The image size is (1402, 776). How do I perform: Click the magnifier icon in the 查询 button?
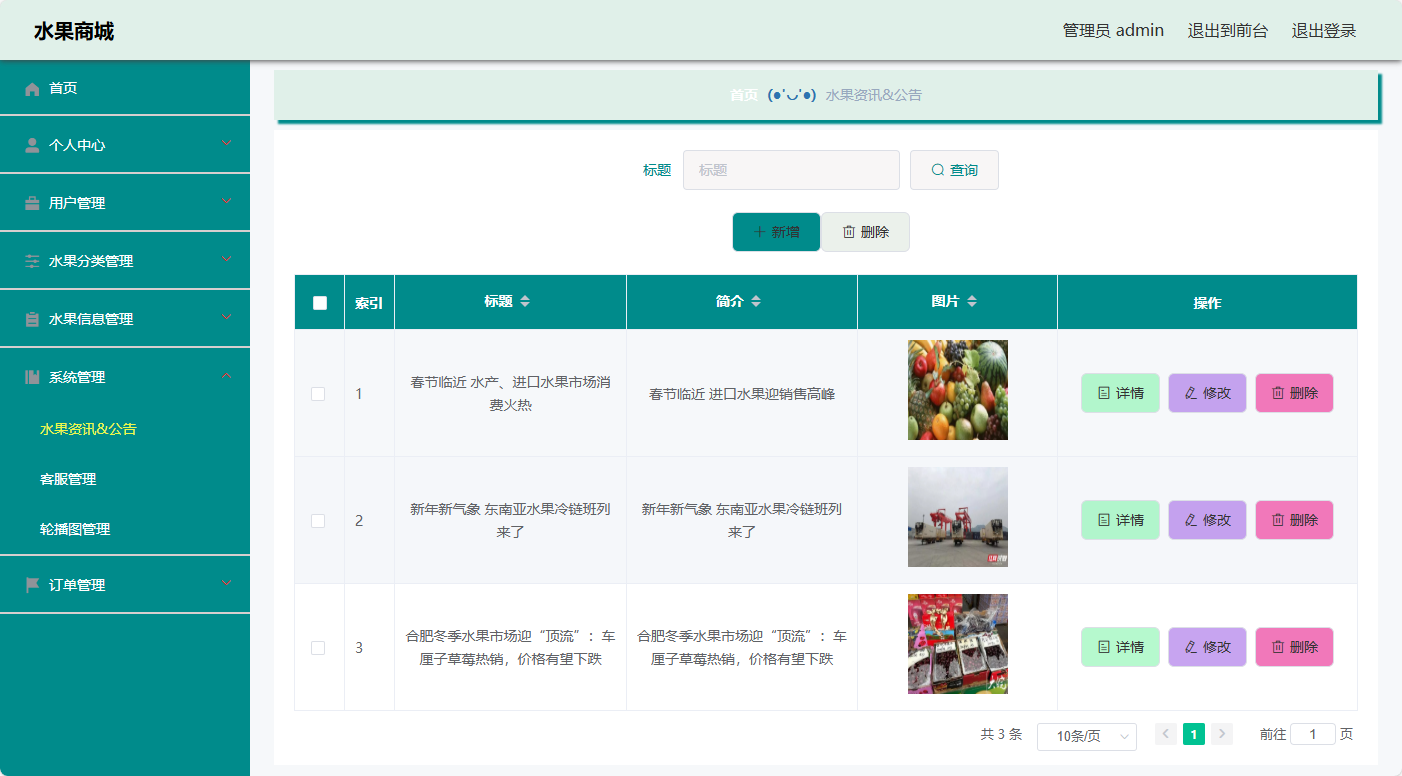pyautogui.click(x=936, y=170)
